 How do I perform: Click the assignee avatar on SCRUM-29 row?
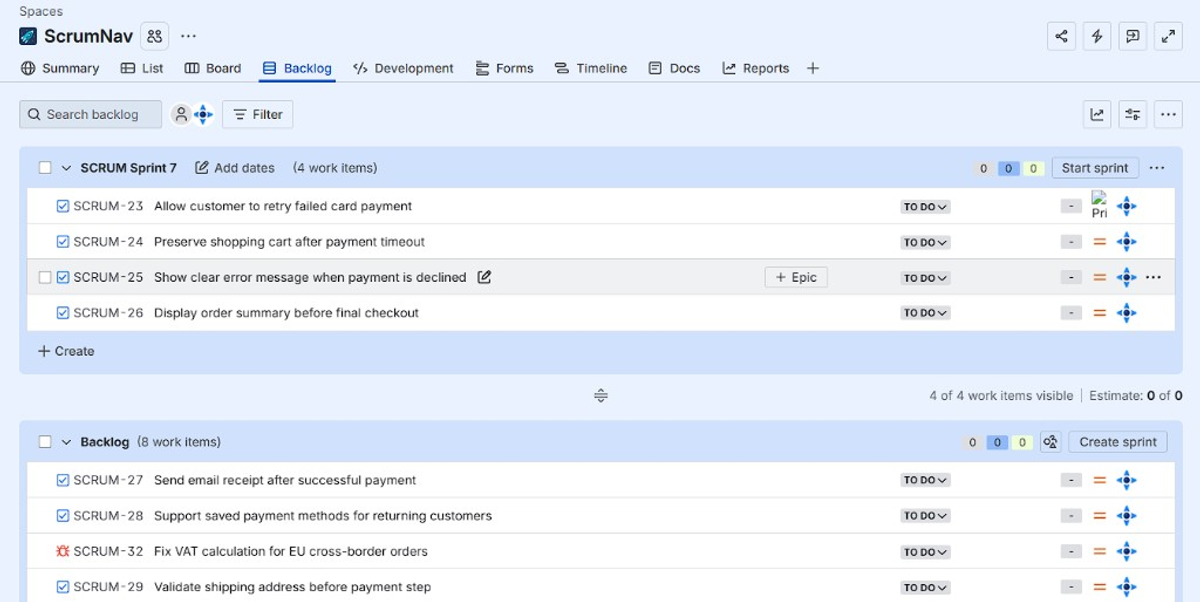(x=1127, y=587)
